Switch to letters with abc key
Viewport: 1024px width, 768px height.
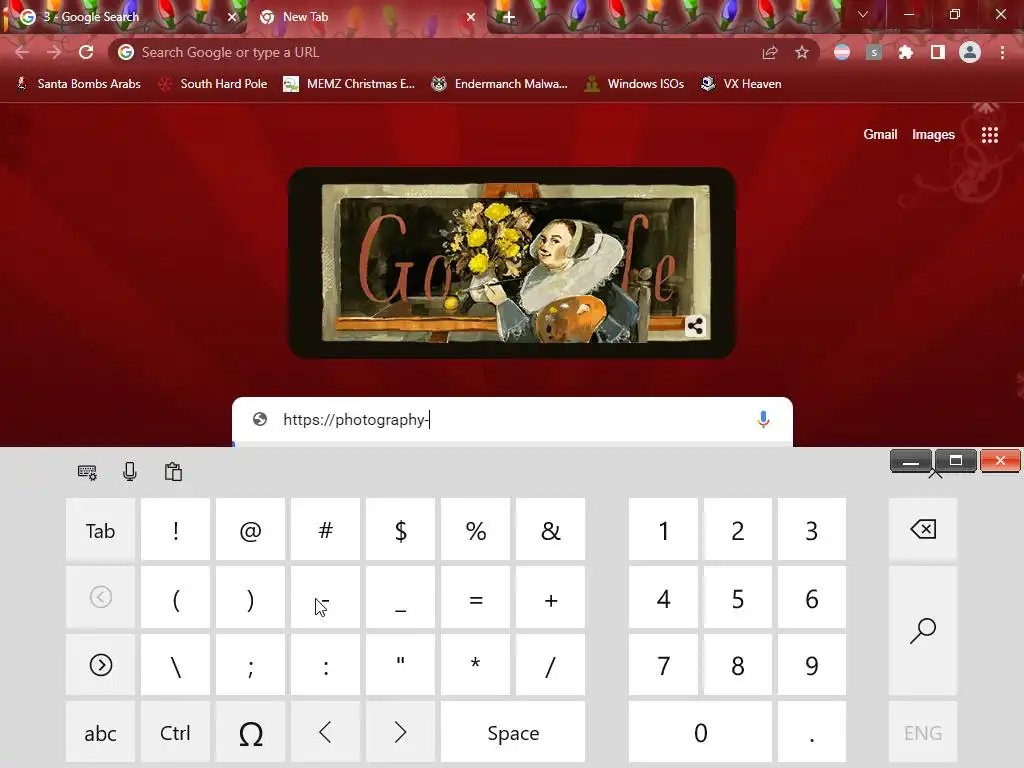click(101, 733)
